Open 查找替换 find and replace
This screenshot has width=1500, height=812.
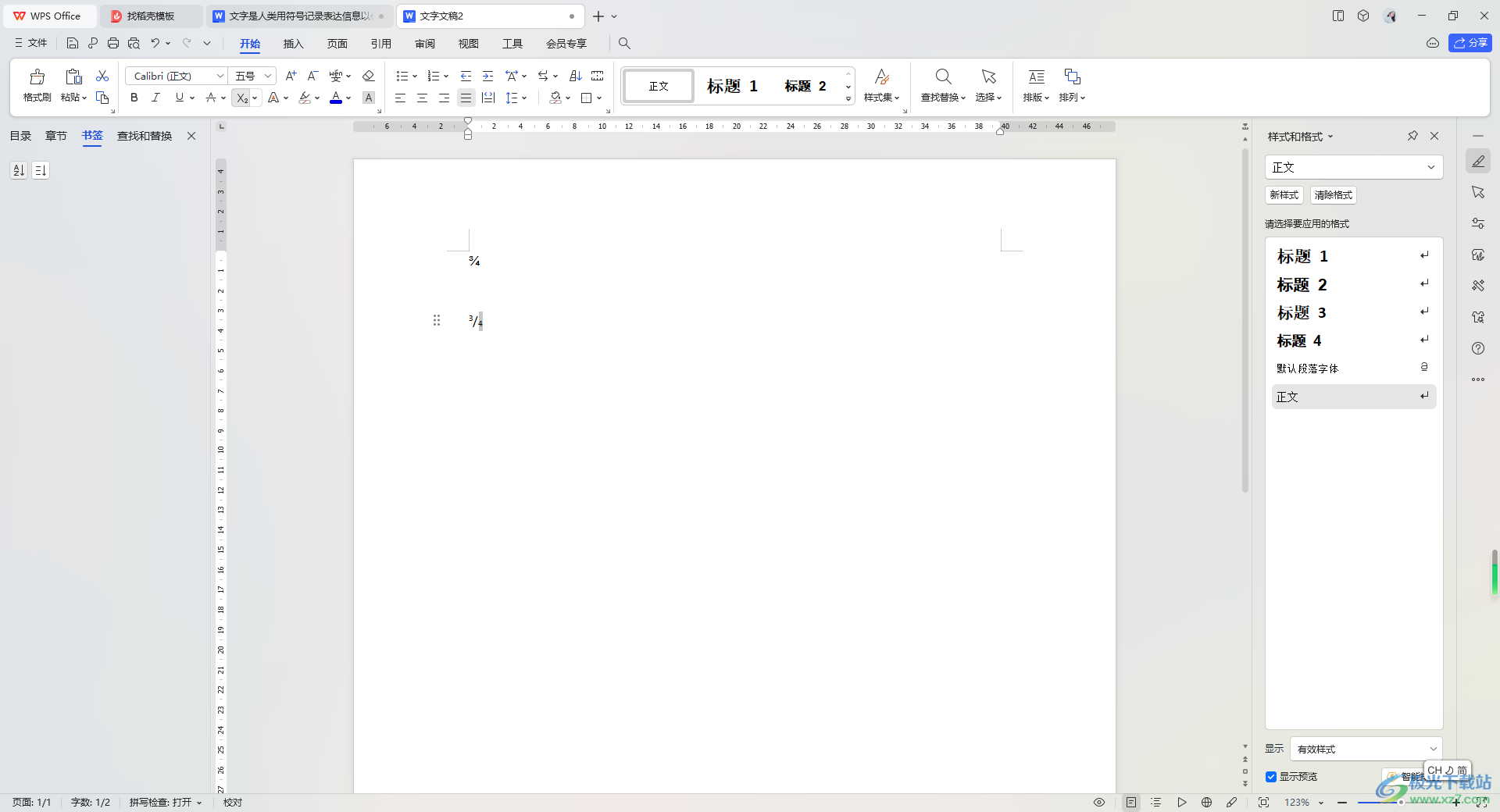(943, 85)
